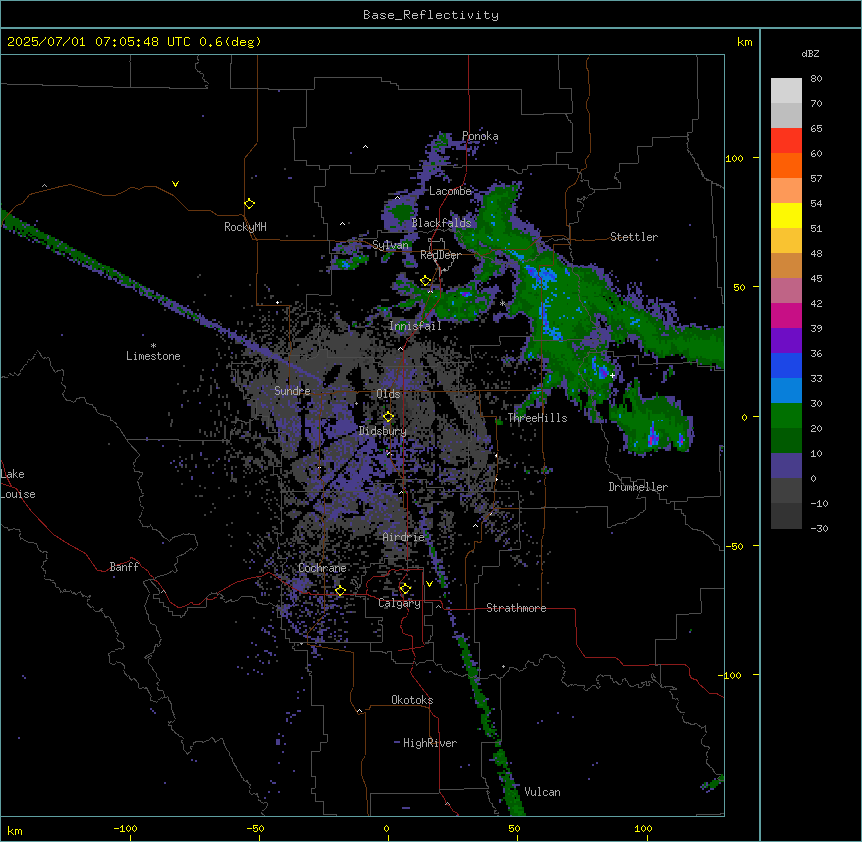Pick the blue 33-36 dBZ legend swatch
862x842 pixels.
click(786, 365)
